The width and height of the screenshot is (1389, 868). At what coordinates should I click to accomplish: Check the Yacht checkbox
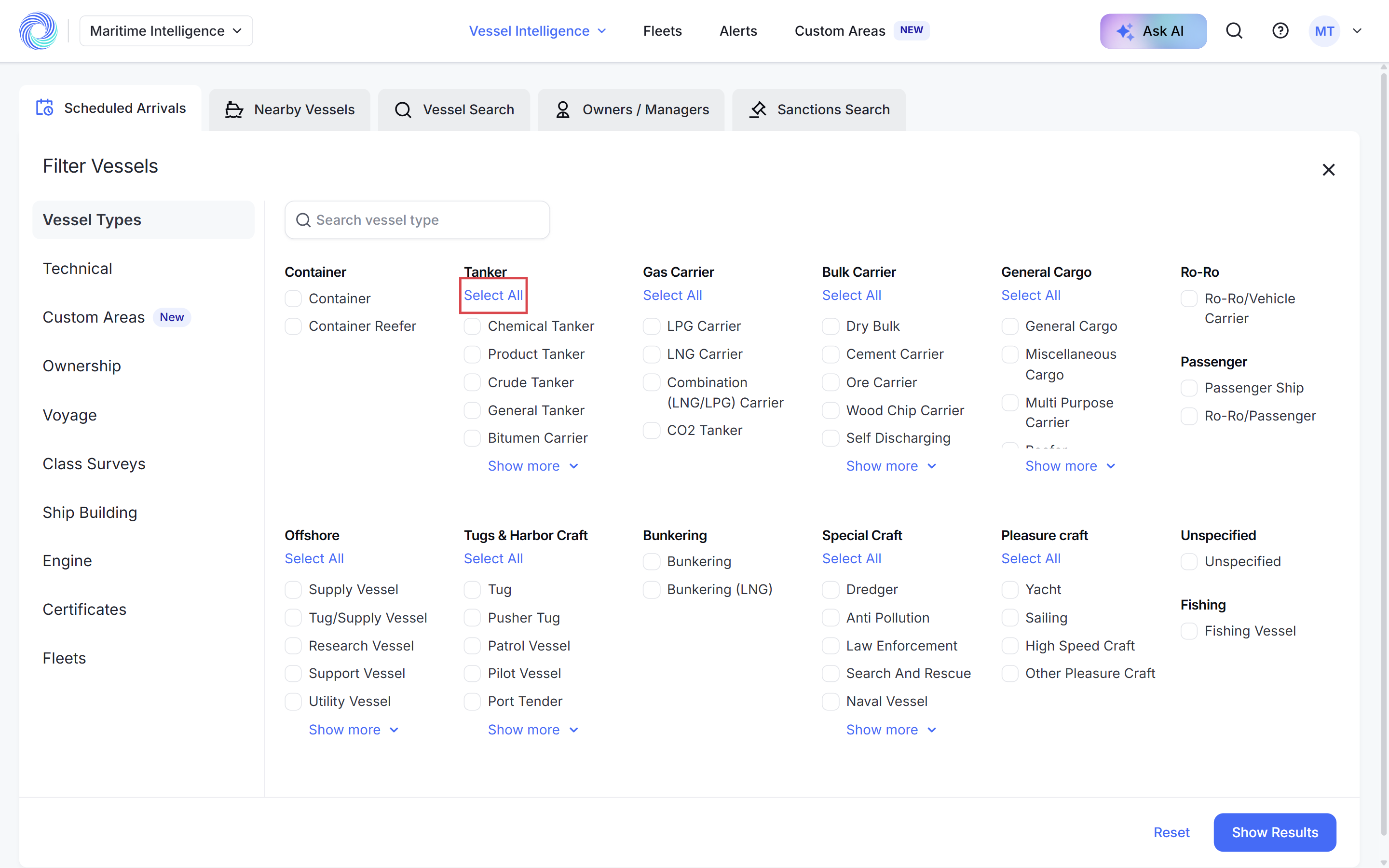coord(1010,590)
